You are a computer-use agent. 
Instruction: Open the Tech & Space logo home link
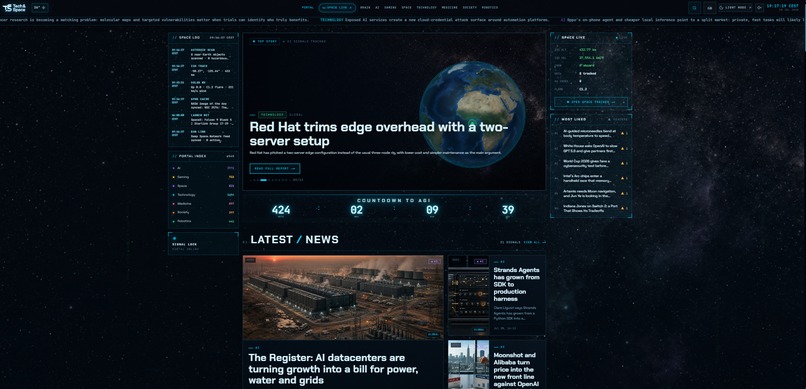click(x=14, y=8)
